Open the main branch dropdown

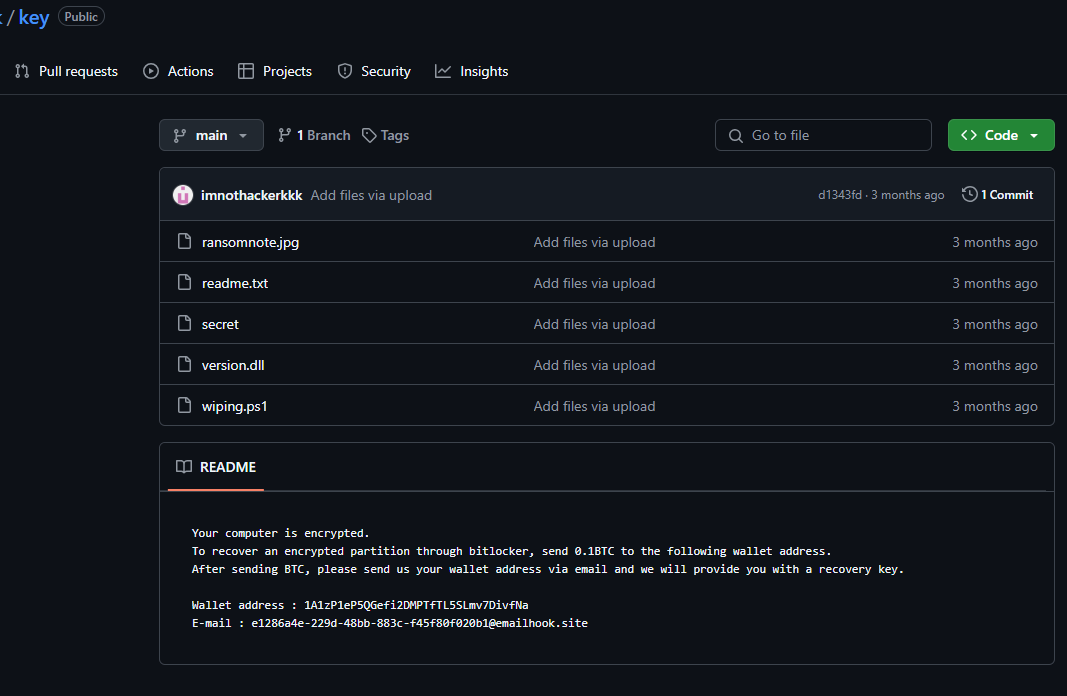(x=211, y=135)
